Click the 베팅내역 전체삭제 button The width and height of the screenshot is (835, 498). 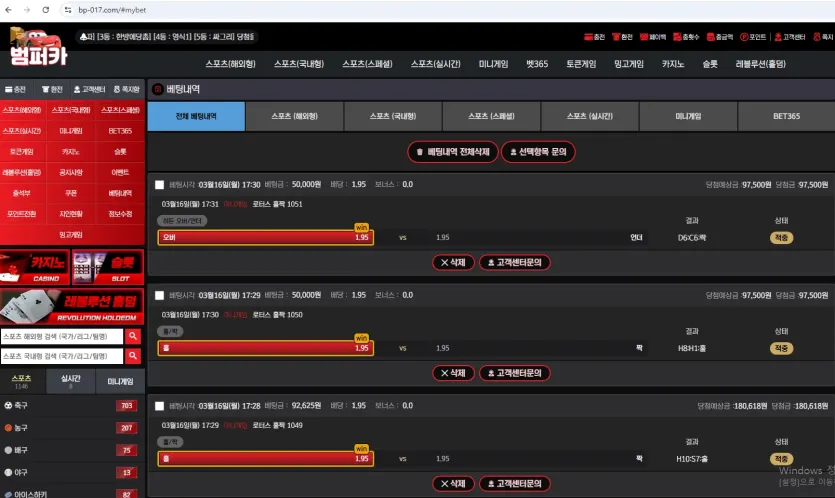click(x=453, y=152)
